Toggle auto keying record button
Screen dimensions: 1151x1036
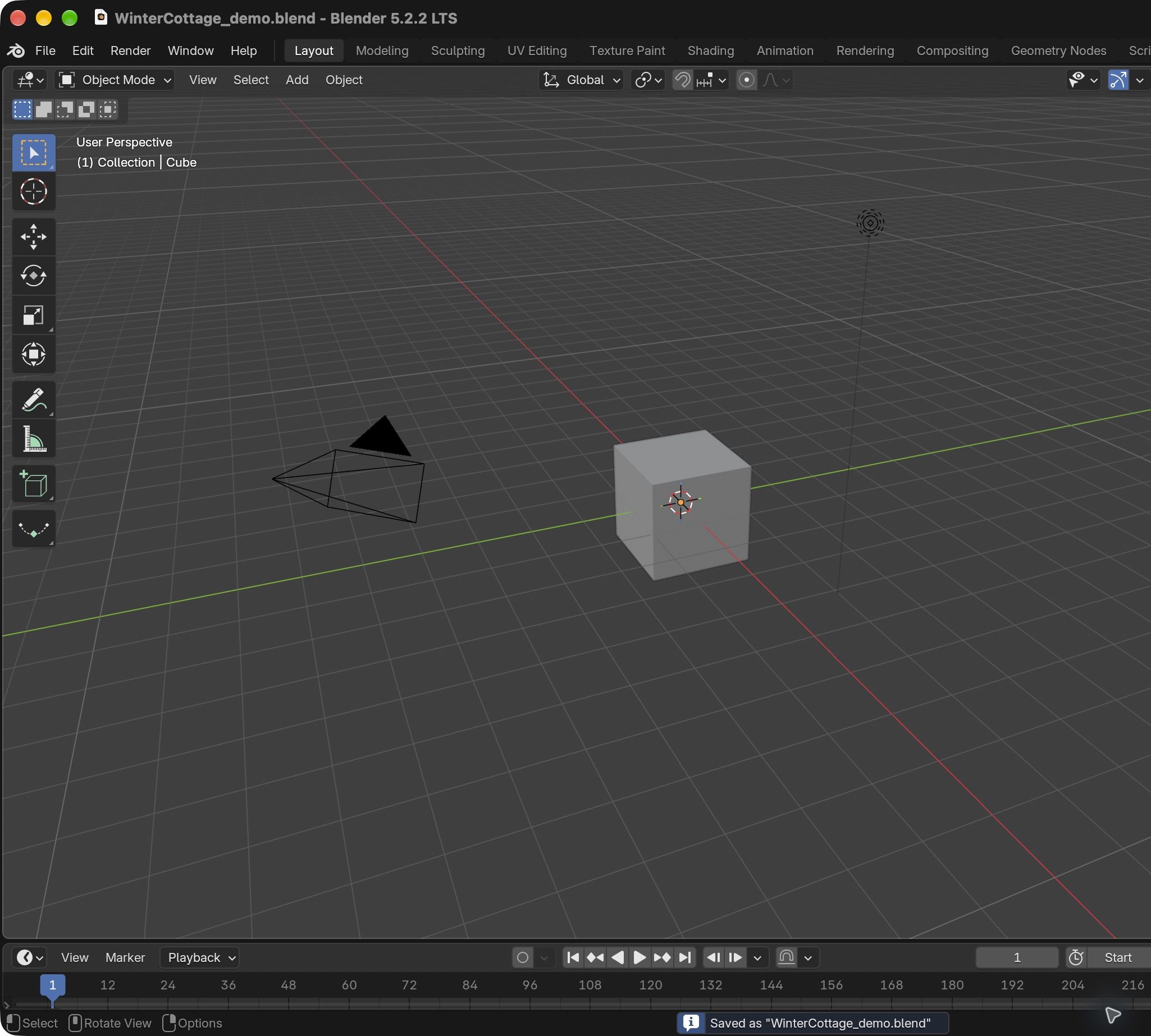523,957
